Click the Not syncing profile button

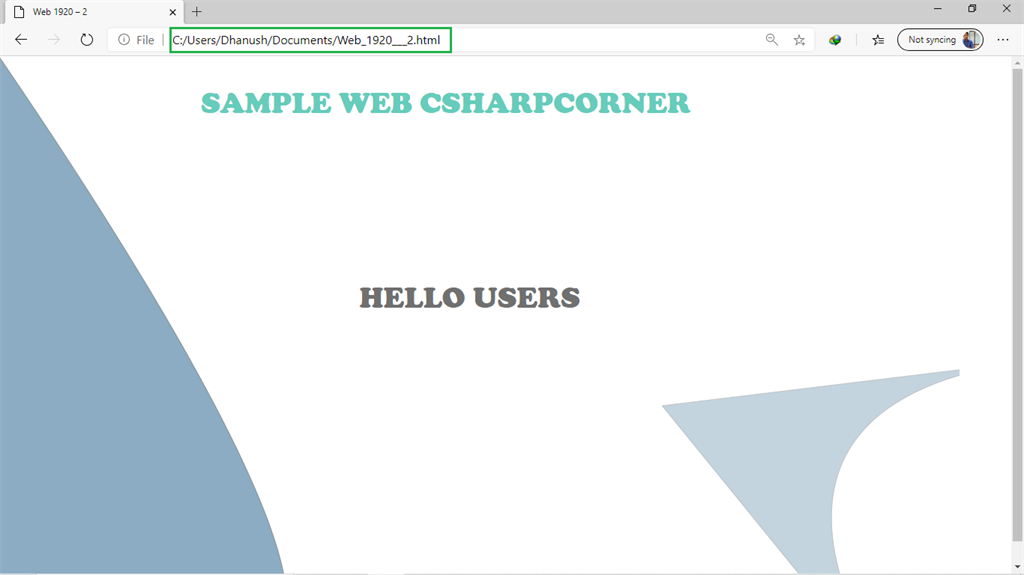pyautogui.click(x=940, y=40)
